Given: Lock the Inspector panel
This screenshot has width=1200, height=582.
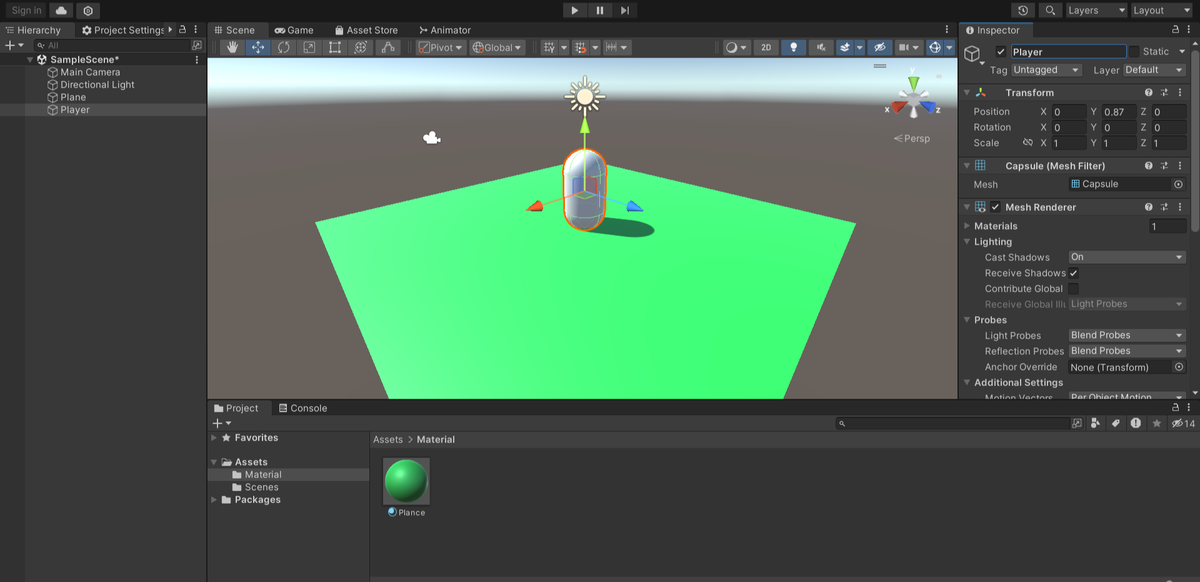Looking at the screenshot, I should tap(1174, 30).
